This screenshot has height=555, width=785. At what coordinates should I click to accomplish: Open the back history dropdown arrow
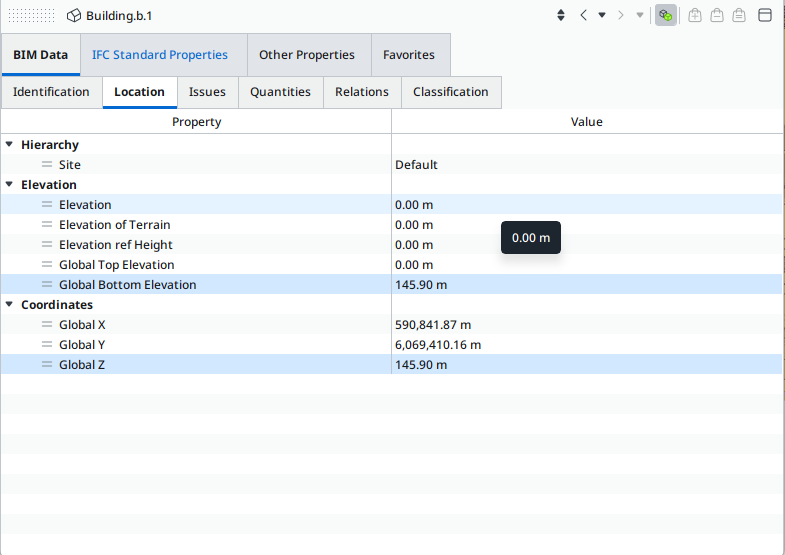(602, 16)
